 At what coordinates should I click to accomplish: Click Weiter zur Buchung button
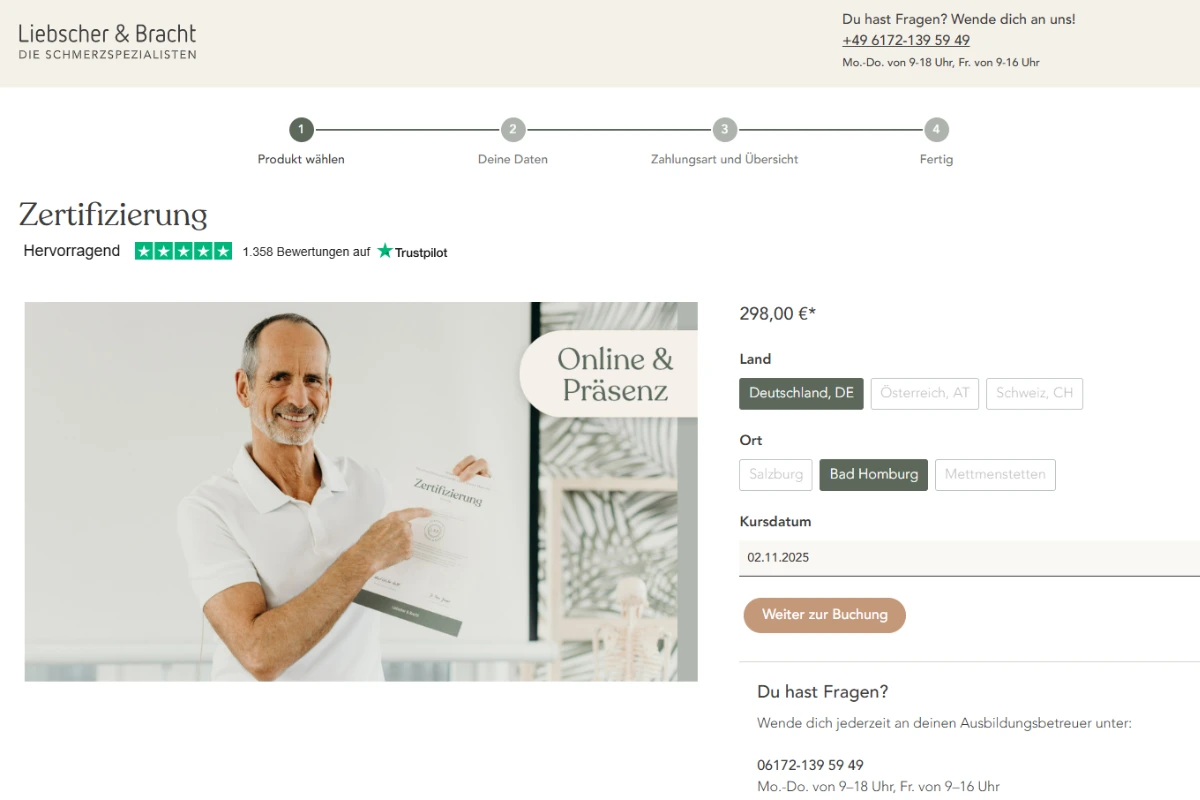click(825, 615)
